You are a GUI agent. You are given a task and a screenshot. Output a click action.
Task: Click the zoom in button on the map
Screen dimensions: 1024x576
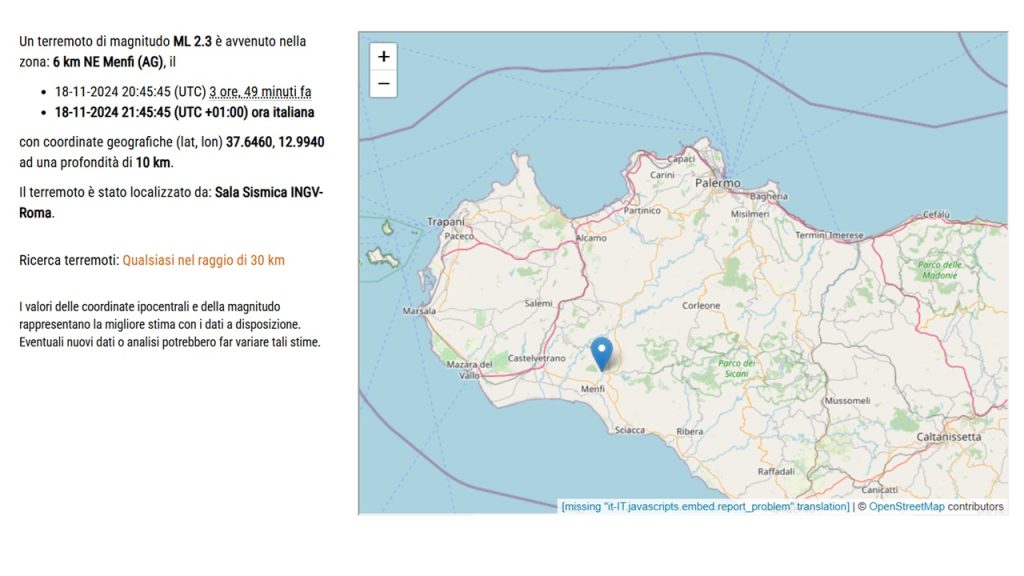[383, 57]
